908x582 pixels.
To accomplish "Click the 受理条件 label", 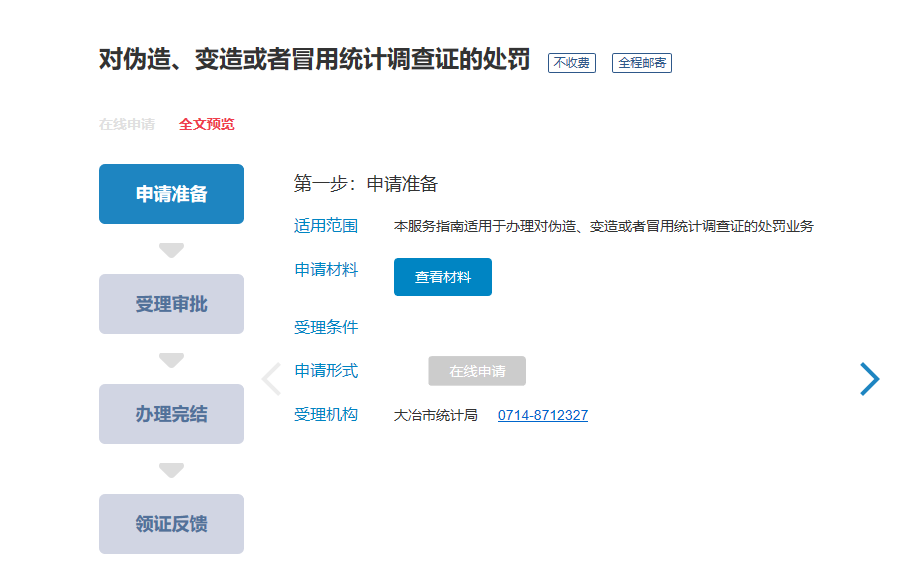I will (x=326, y=327).
